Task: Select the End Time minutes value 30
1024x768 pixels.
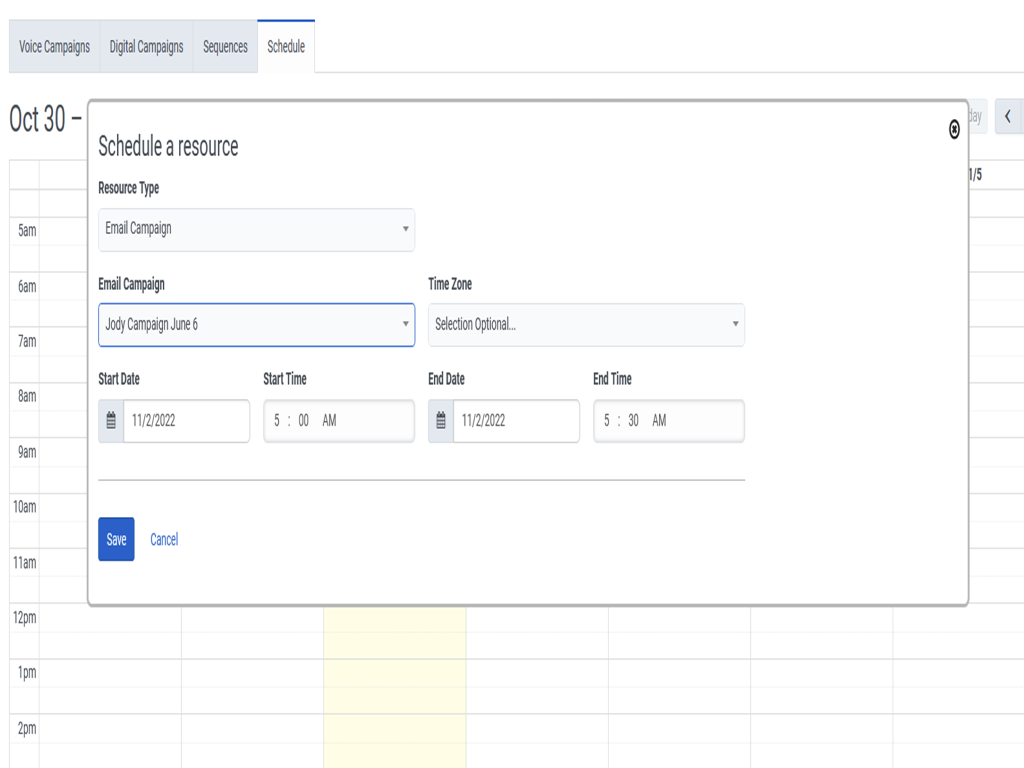Action: point(633,421)
